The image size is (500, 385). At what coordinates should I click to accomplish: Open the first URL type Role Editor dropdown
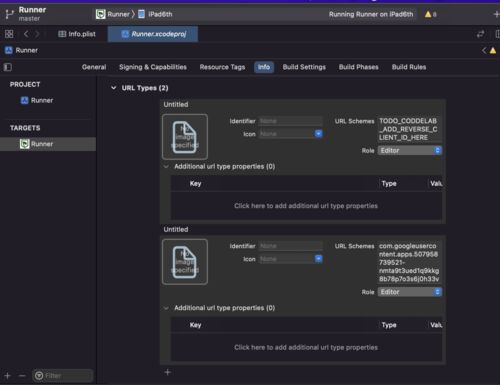click(410, 151)
